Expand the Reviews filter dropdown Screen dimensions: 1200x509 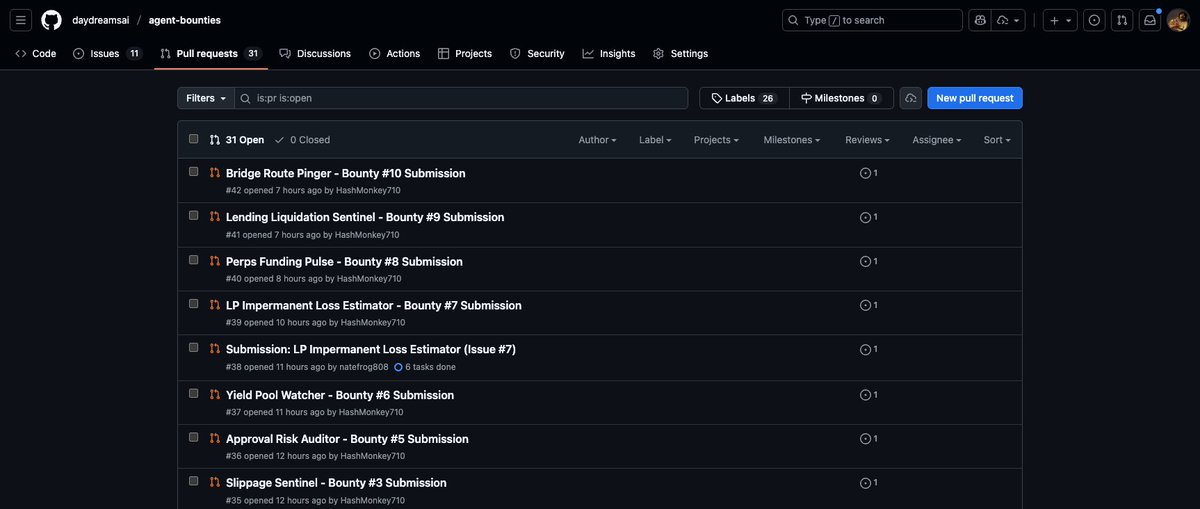pos(867,140)
